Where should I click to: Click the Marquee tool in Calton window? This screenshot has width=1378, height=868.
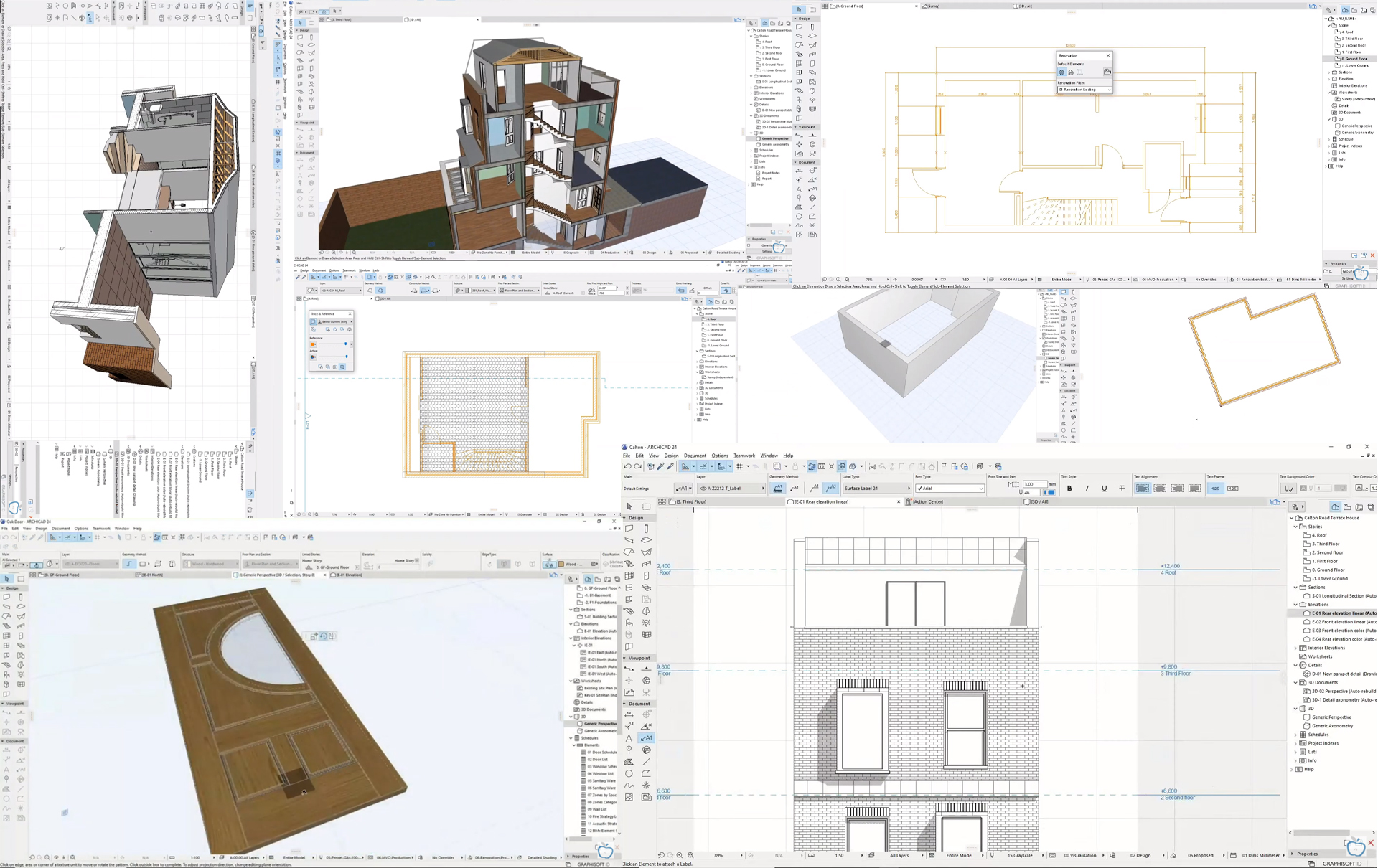click(647, 506)
